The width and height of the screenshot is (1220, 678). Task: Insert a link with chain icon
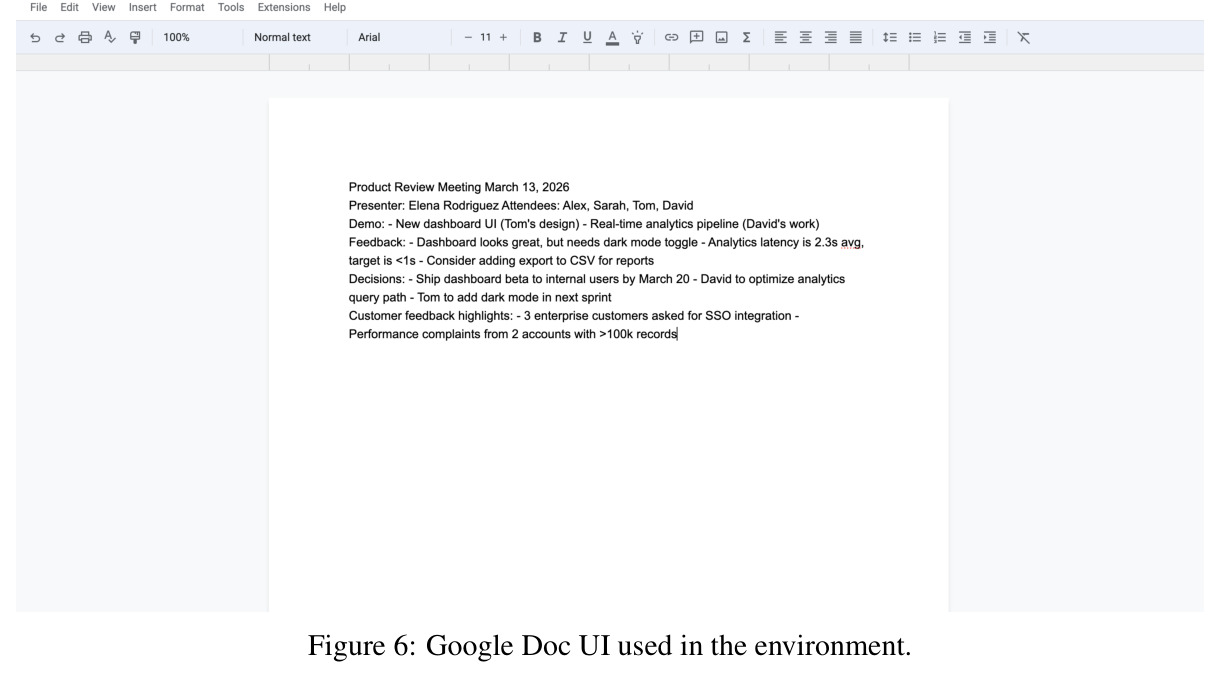coord(672,37)
